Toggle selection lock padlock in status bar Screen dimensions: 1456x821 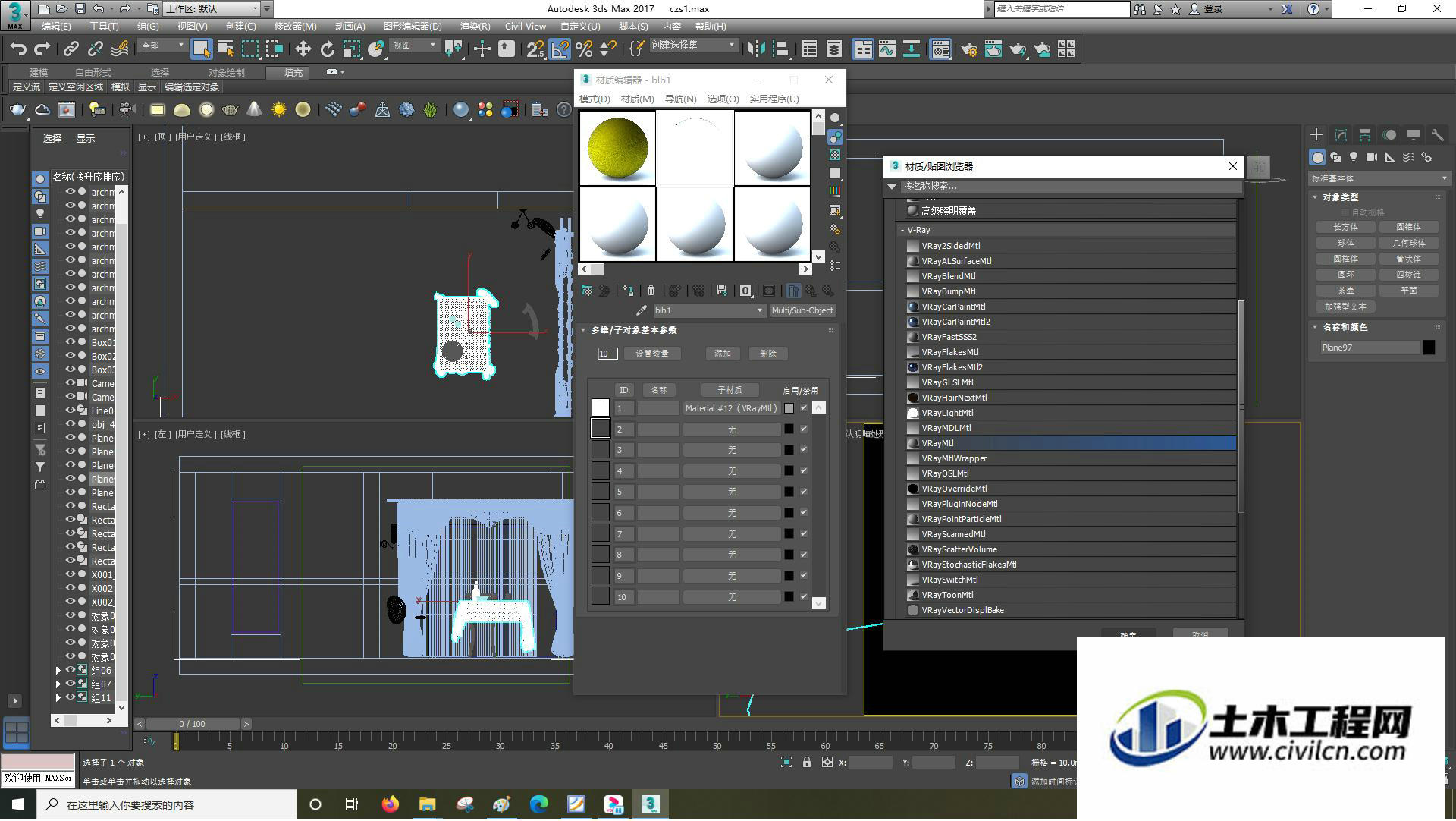(807, 763)
